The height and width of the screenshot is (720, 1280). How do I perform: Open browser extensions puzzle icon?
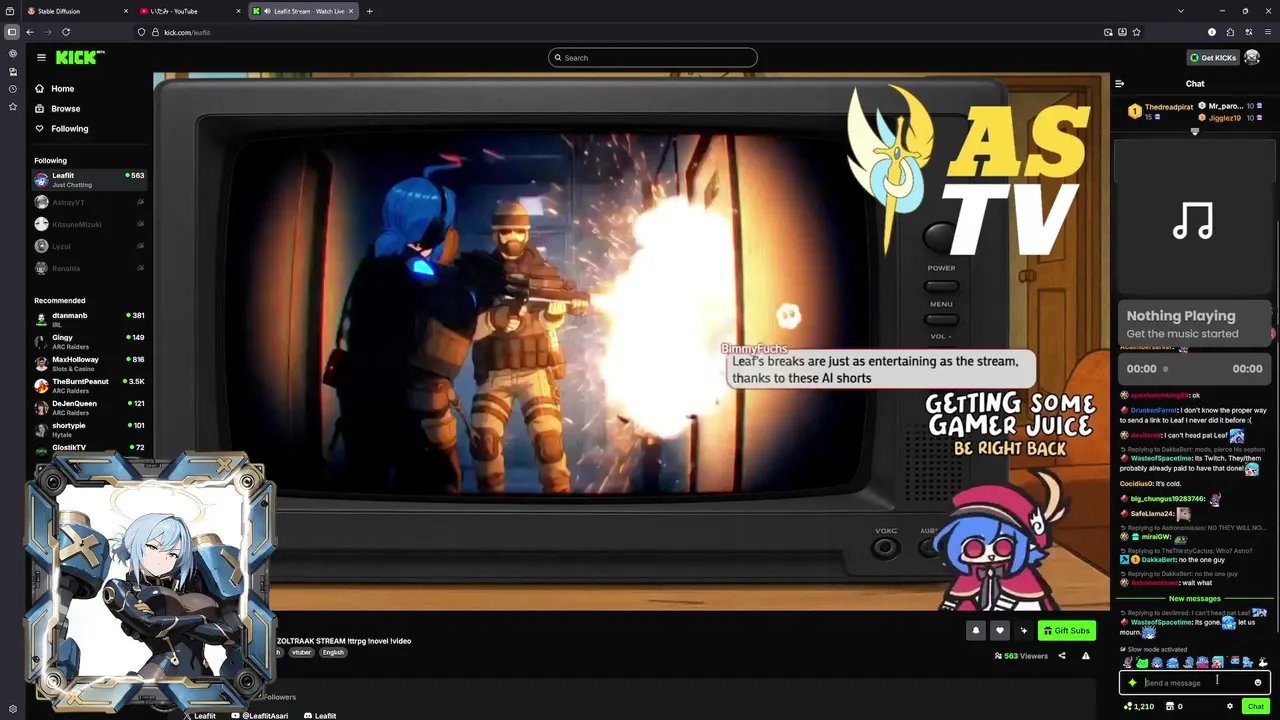click(x=1230, y=32)
